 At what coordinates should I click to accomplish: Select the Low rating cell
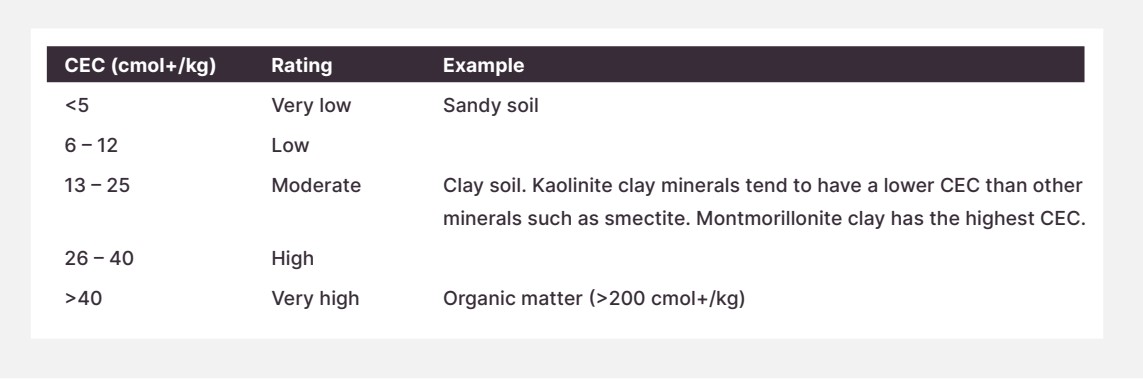point(290,146)
